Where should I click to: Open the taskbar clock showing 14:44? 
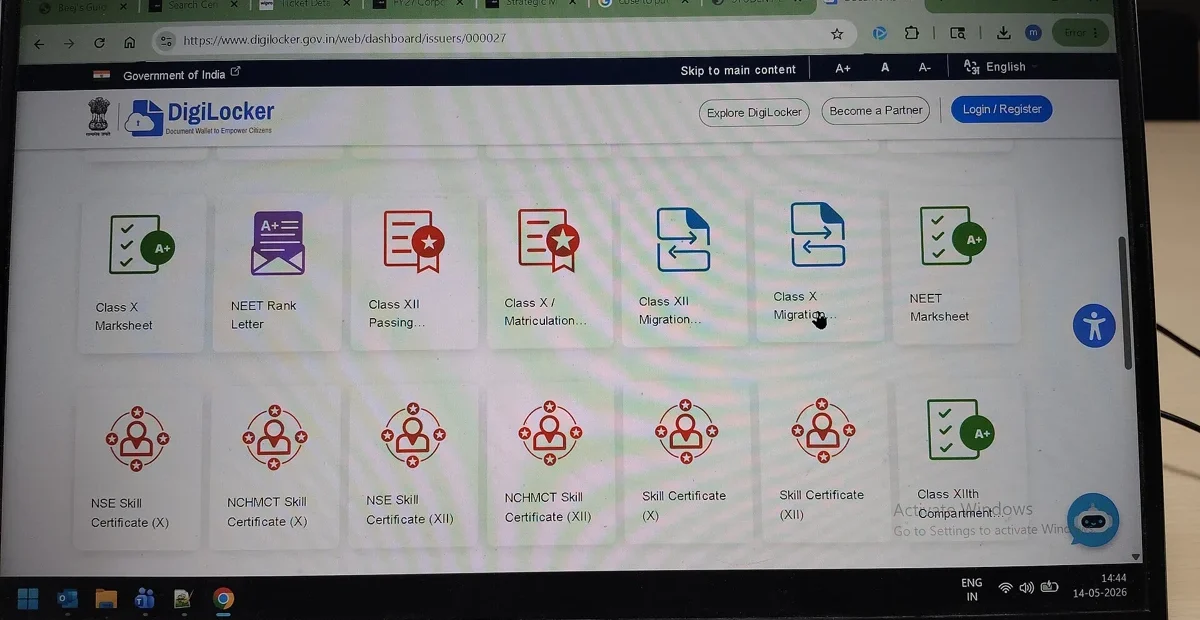coord(1099,585)
